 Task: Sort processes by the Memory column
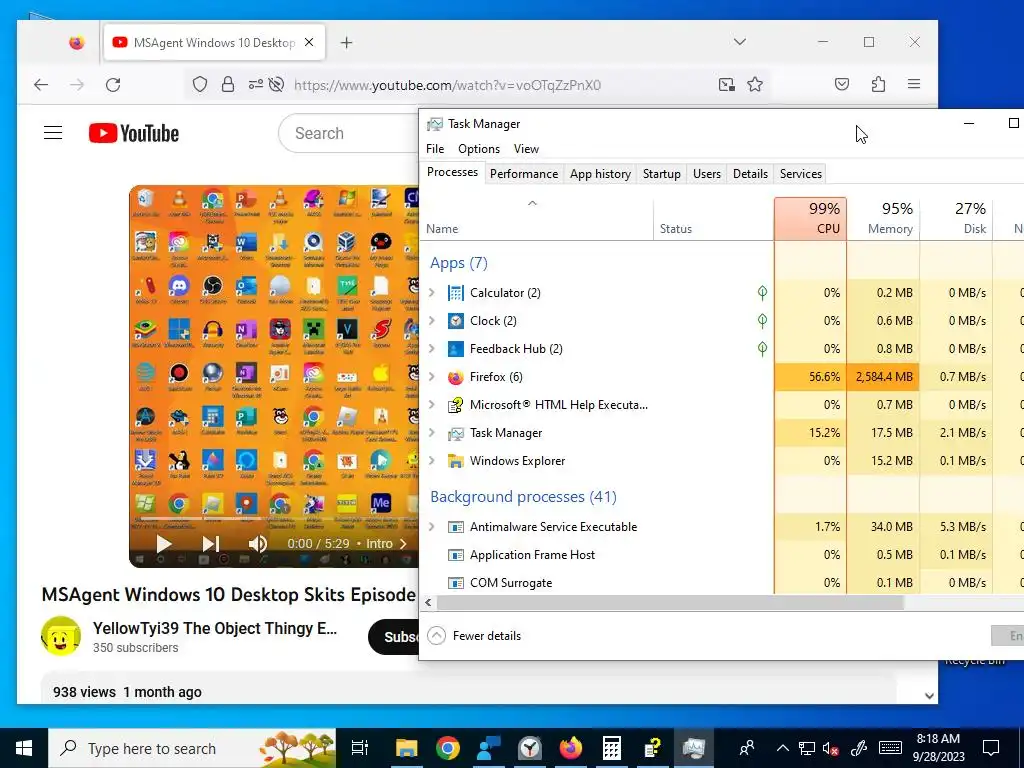click(x=884, y=219)
